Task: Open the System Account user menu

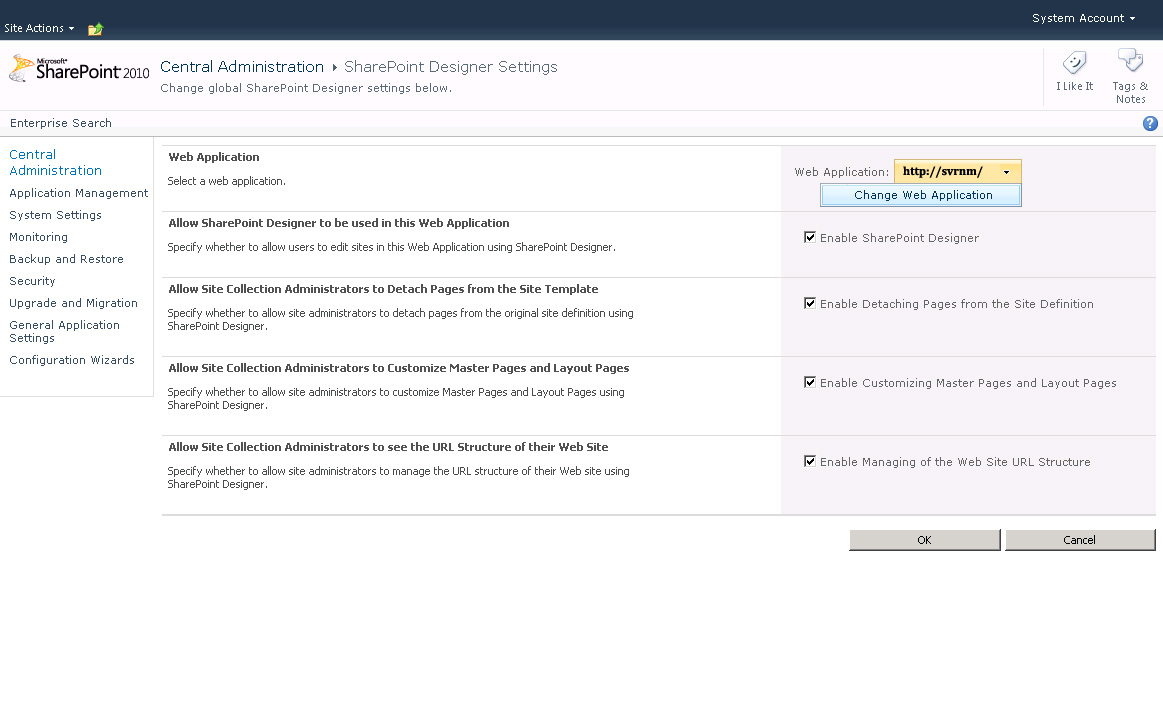Action: pyautogui.click(x=1084, y=18)
